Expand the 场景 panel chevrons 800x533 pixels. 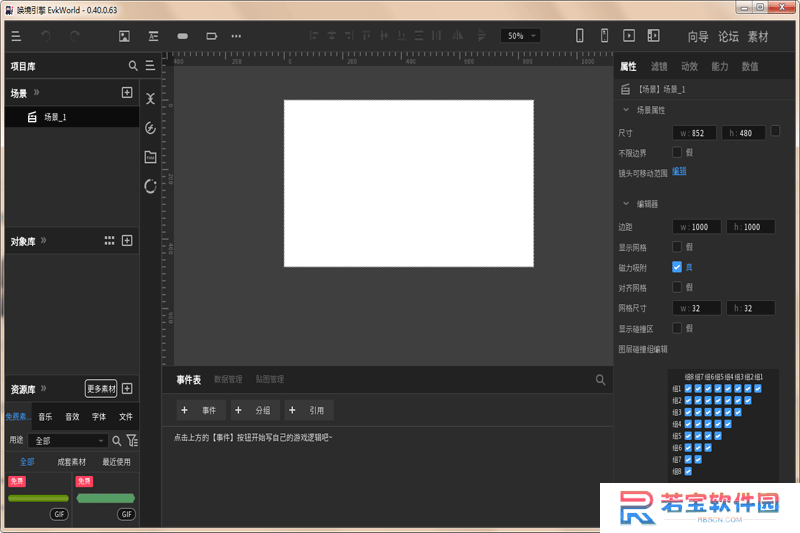[36, 93]
